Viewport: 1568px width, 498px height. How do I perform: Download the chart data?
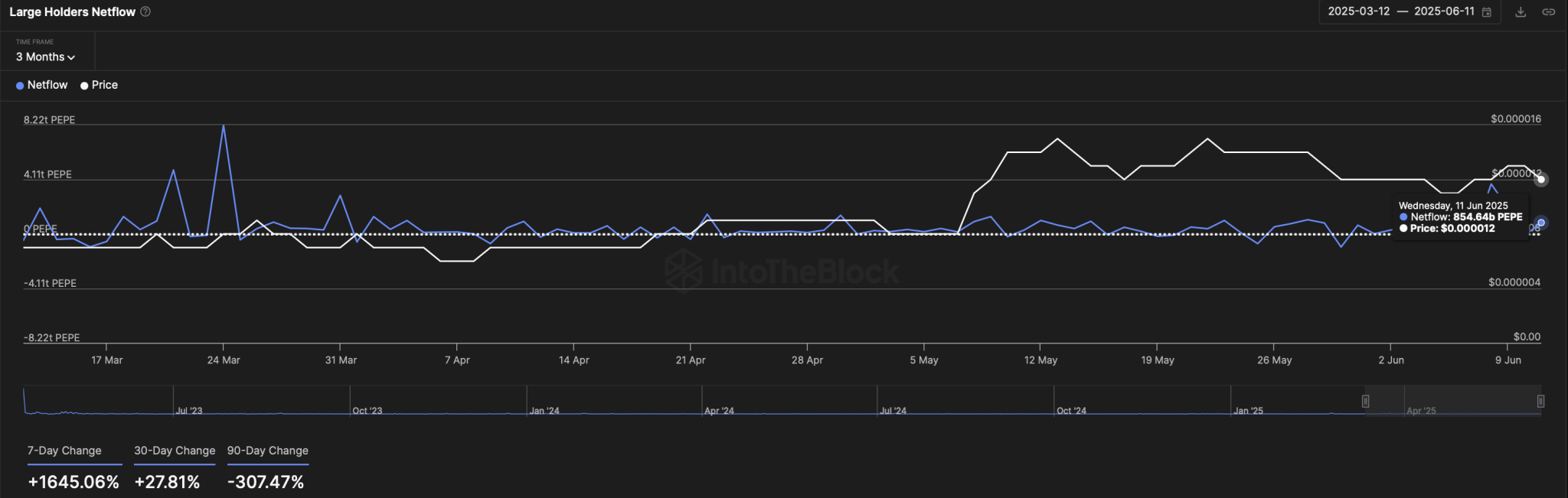pyautogui.click(x=1521, y=12)
